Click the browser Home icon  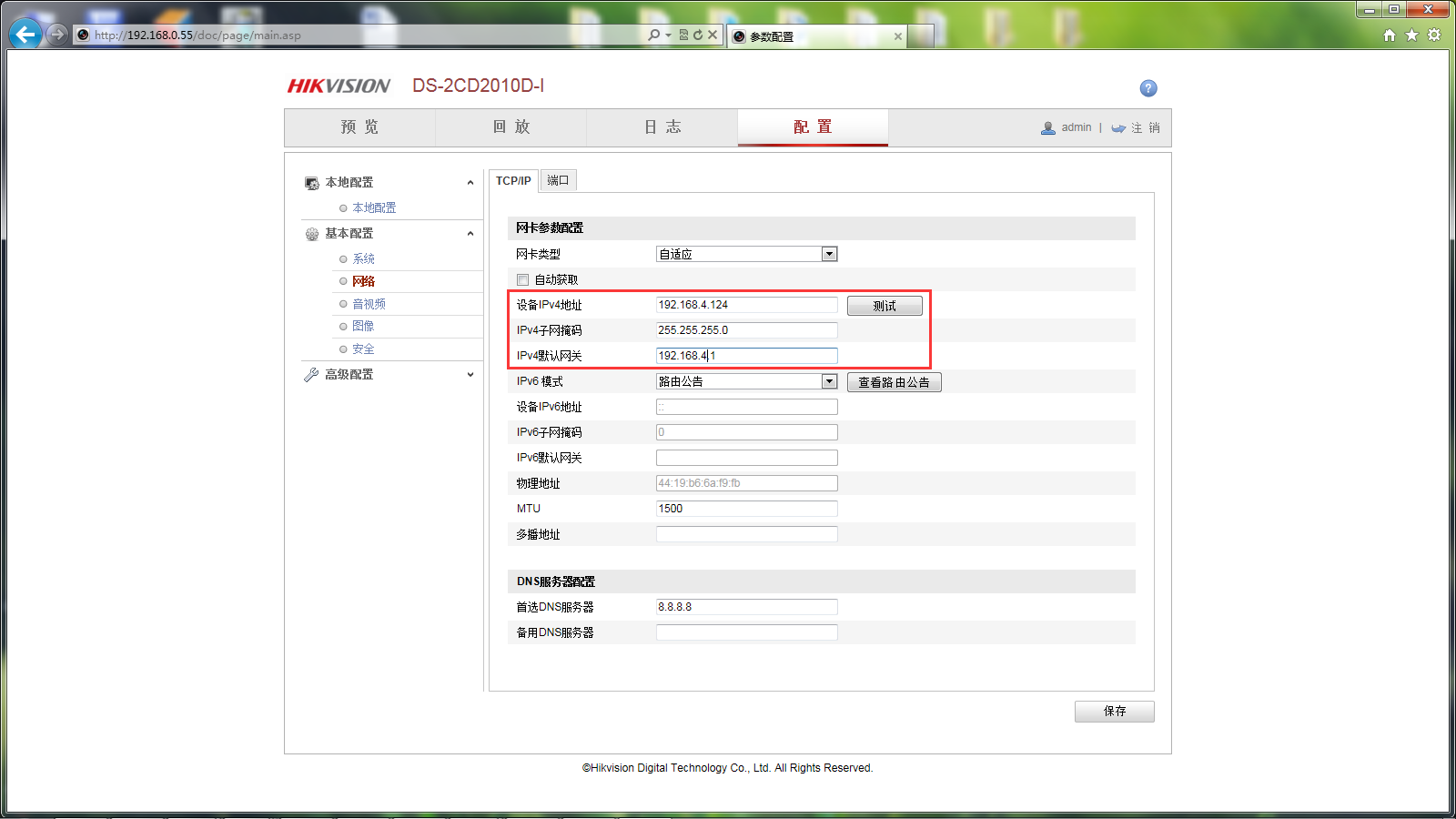1390,35
